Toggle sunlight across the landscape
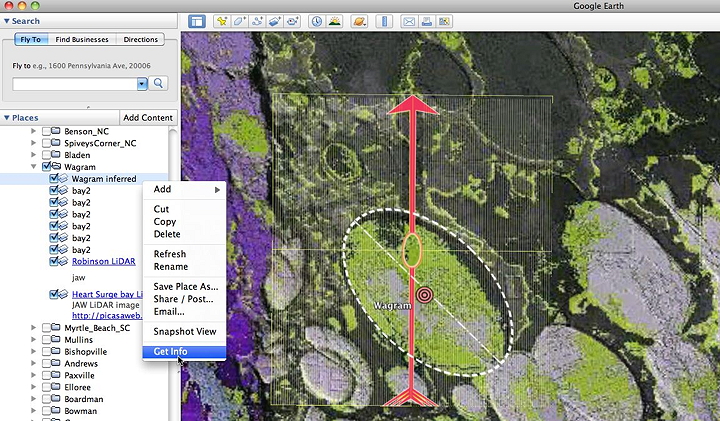 pyautogui.click(x=334, y=20)
